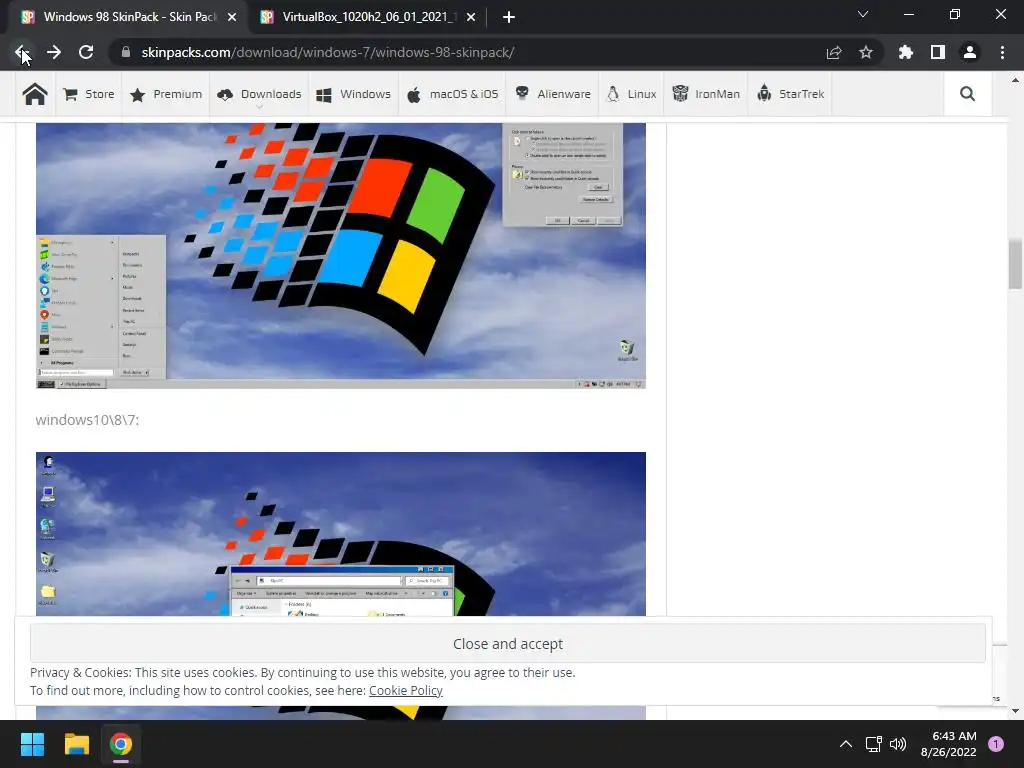Open the Chrome three-dot menu

(1002, 52)
